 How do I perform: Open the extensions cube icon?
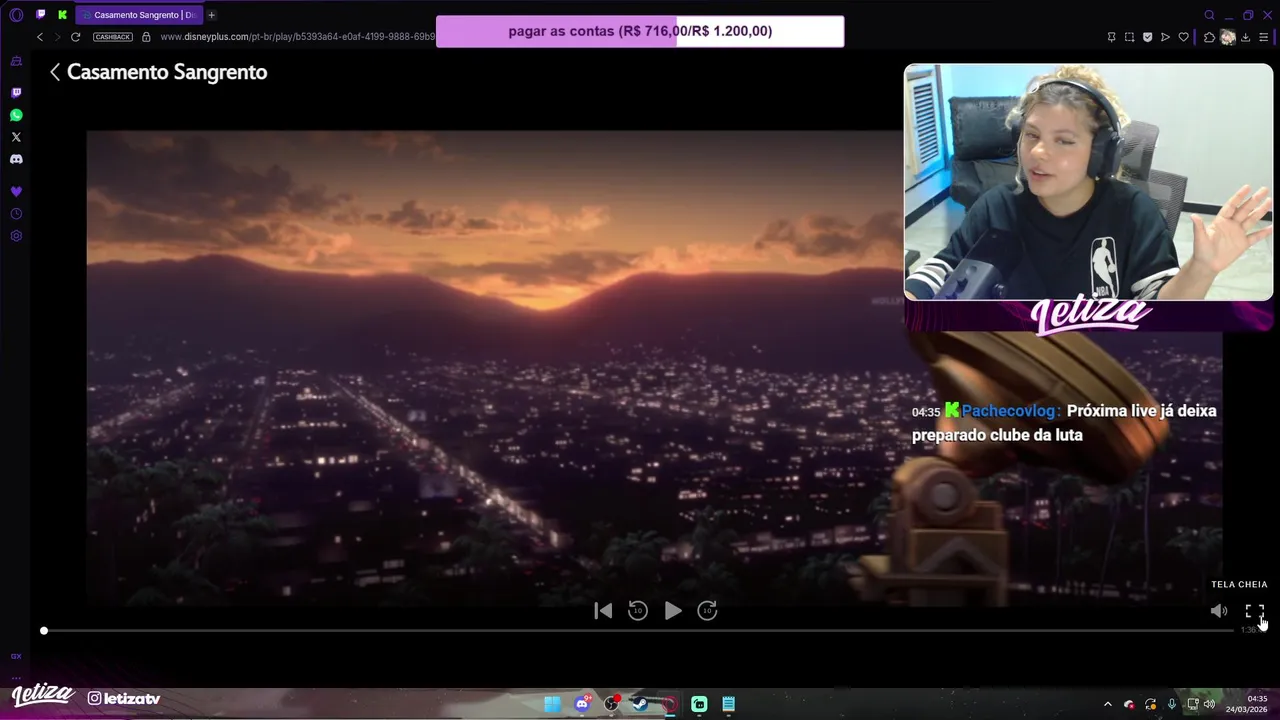point(1209,37)
